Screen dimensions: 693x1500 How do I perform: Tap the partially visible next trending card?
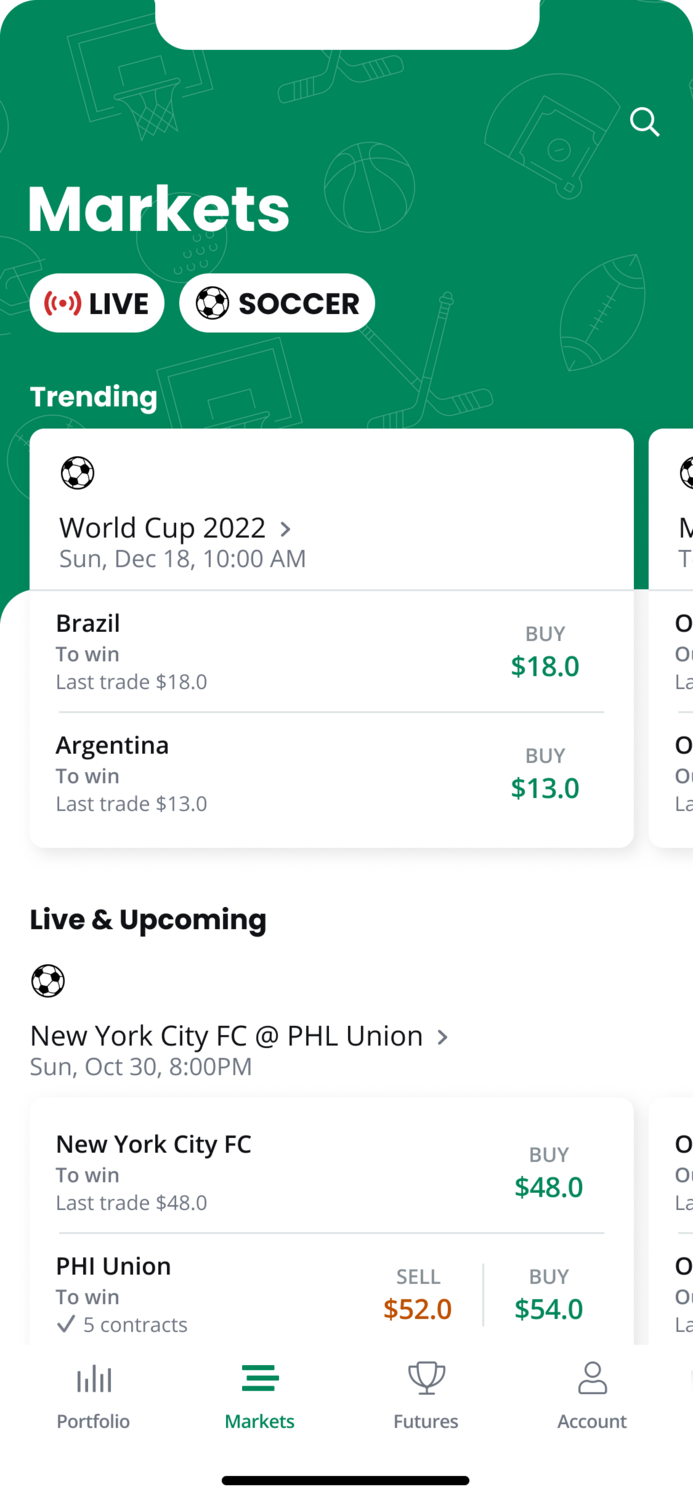click(671, 638)
